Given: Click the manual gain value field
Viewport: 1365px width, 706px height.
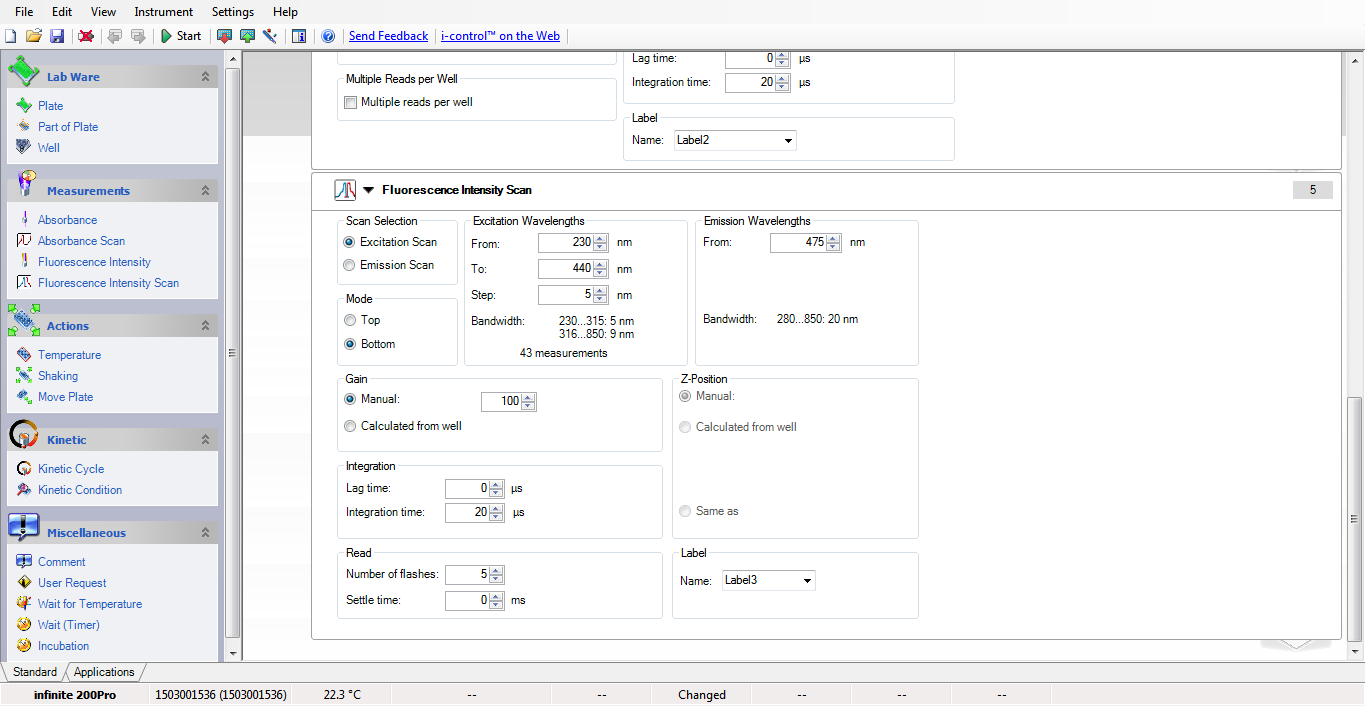Looking at the screenshot, I should (501, 401).
